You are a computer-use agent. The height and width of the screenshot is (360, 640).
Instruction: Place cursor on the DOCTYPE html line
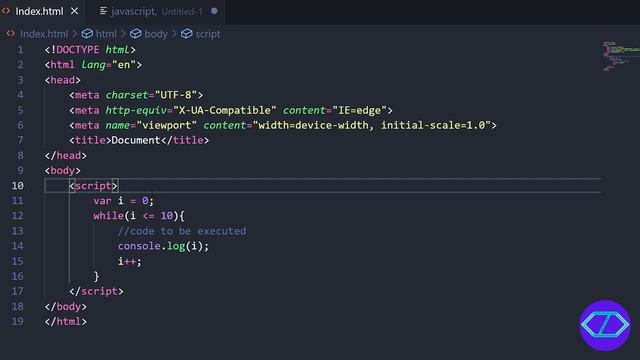pos(90,50)
